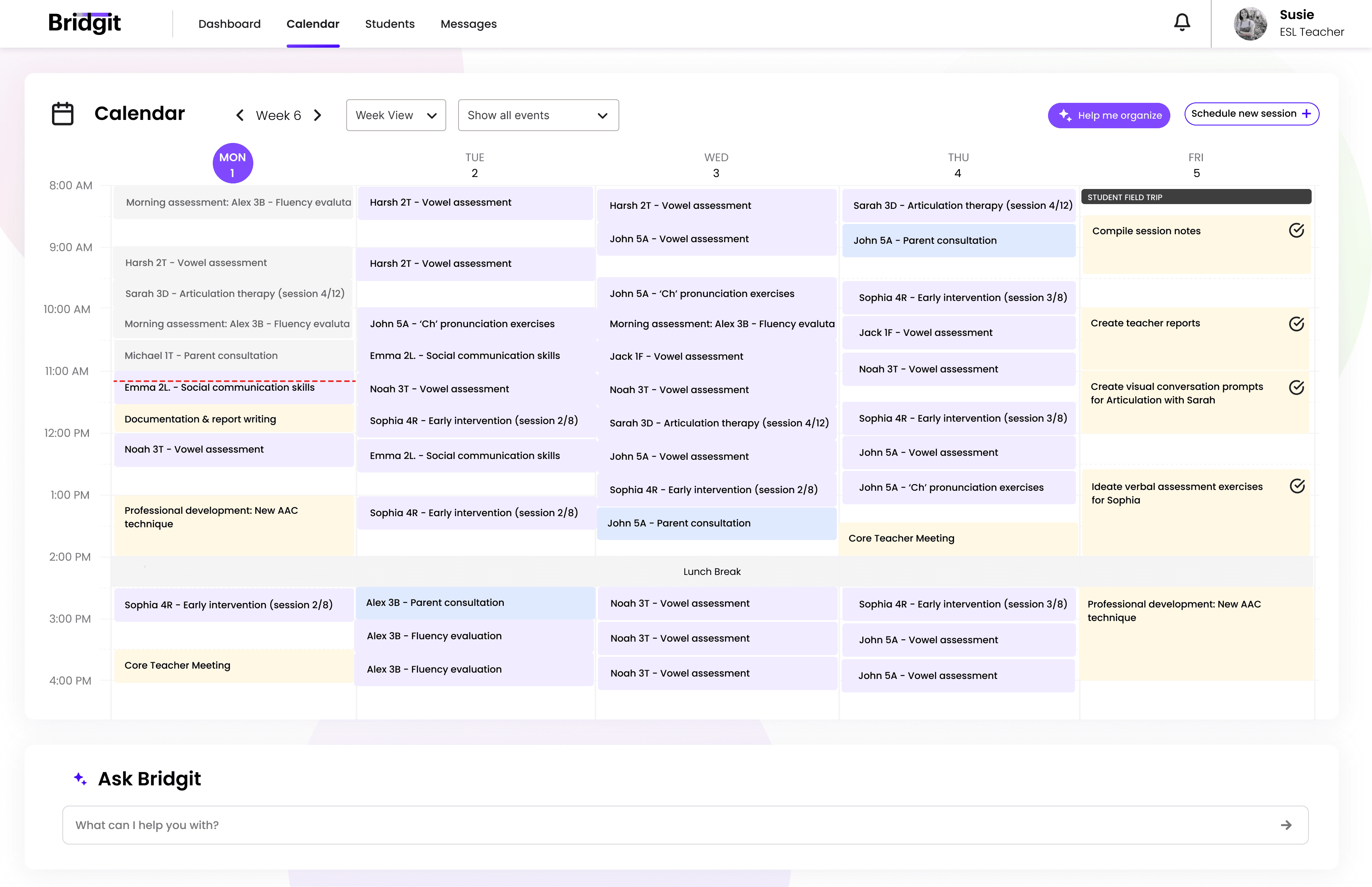Click Schedule new session button
The width and height of the screenshot is (1372, 887).
point(1251,114)
